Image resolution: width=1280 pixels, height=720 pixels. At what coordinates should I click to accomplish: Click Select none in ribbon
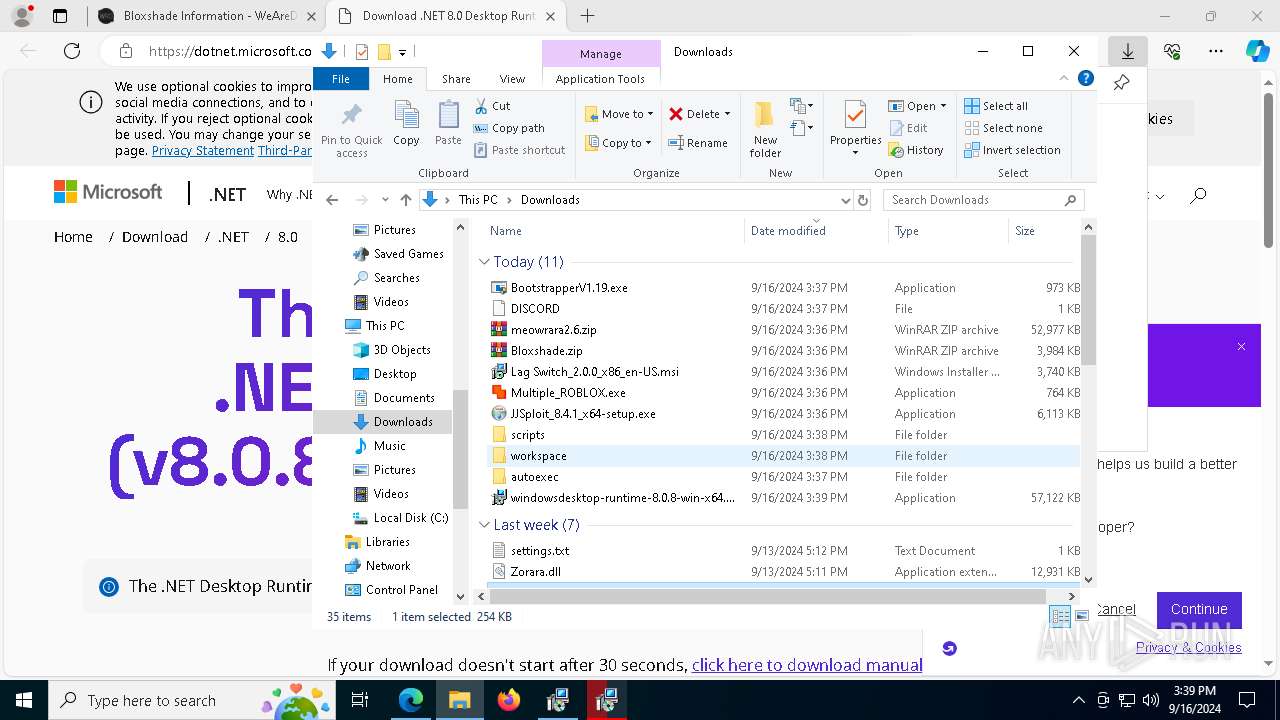(1003, 128)
